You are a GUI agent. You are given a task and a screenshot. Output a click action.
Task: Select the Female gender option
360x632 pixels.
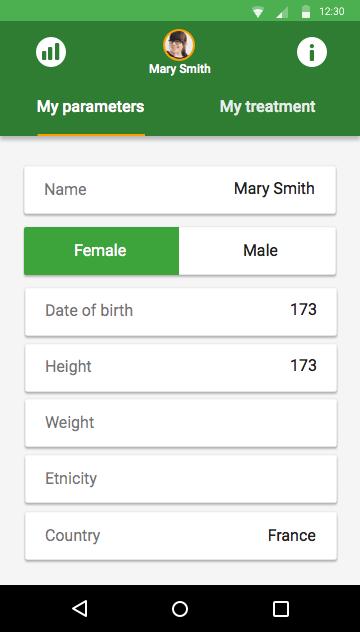pos(102,251)
